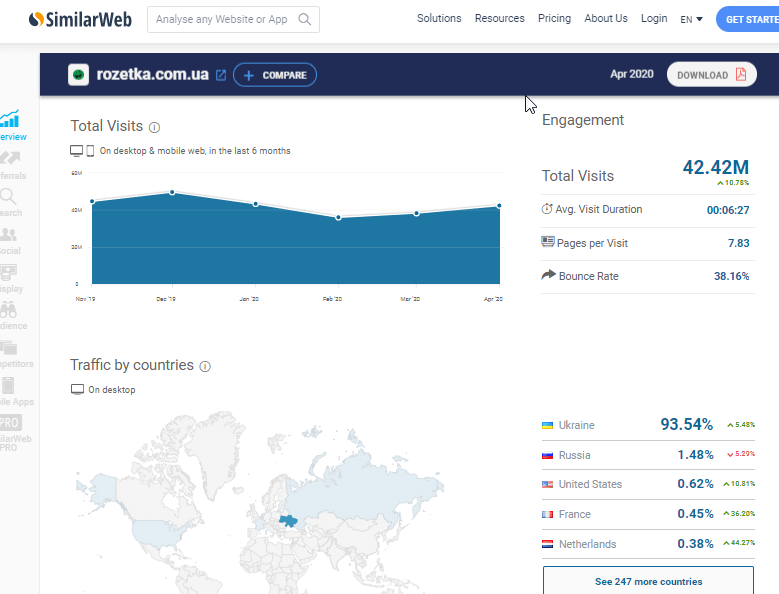Viewport: 779px width, 594px height.
Task: Open the Audience sidebar section
Action: click(x=9, y=315)
